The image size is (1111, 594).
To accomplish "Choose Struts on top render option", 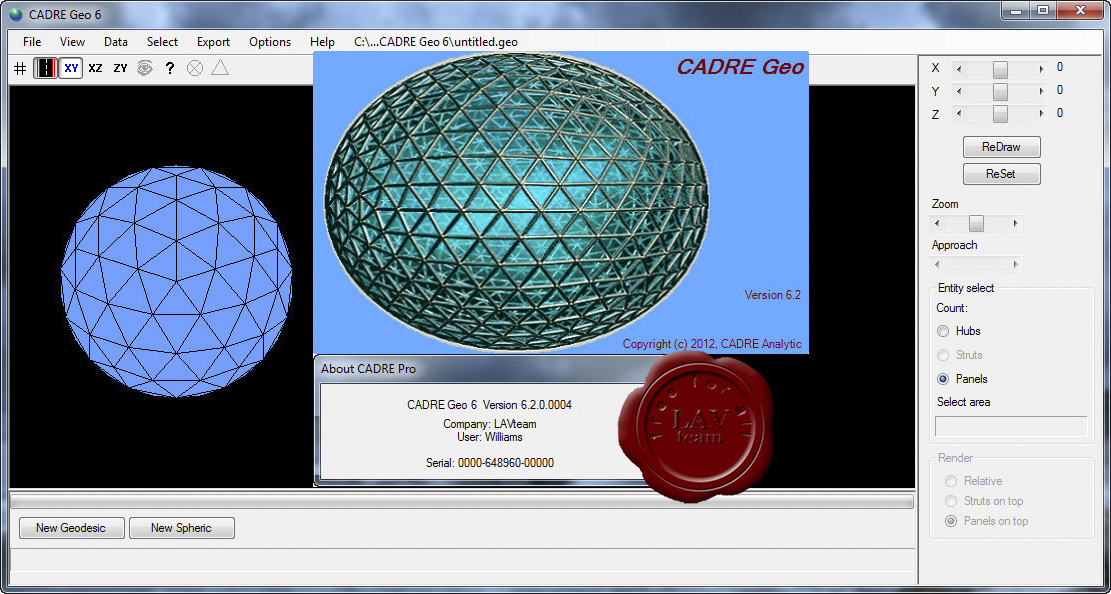I will point(951,501).
